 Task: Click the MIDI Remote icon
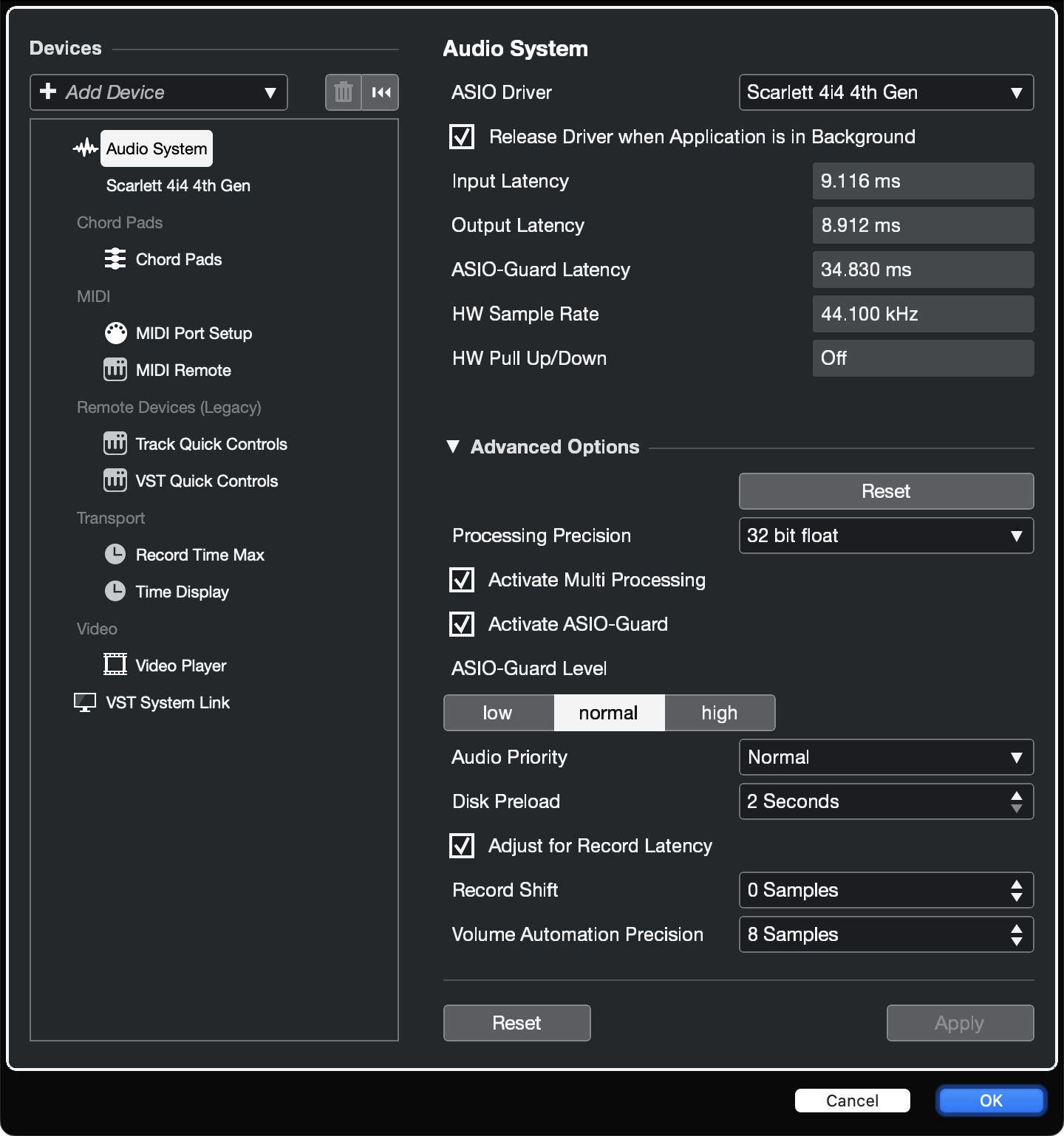pyautogui.click(x=115, y=370)
